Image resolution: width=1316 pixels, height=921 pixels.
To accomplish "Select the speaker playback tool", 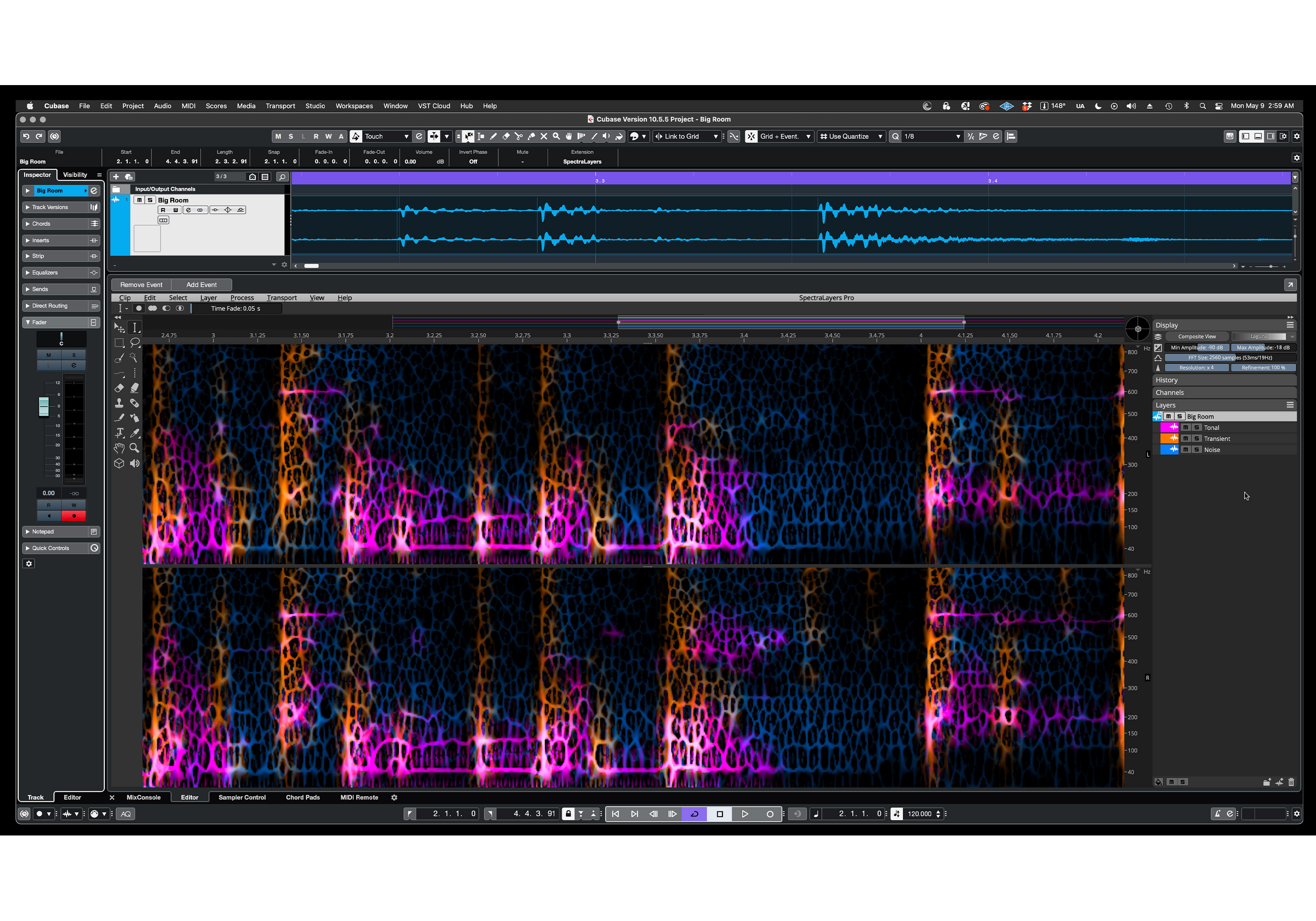I will point(134,463).
